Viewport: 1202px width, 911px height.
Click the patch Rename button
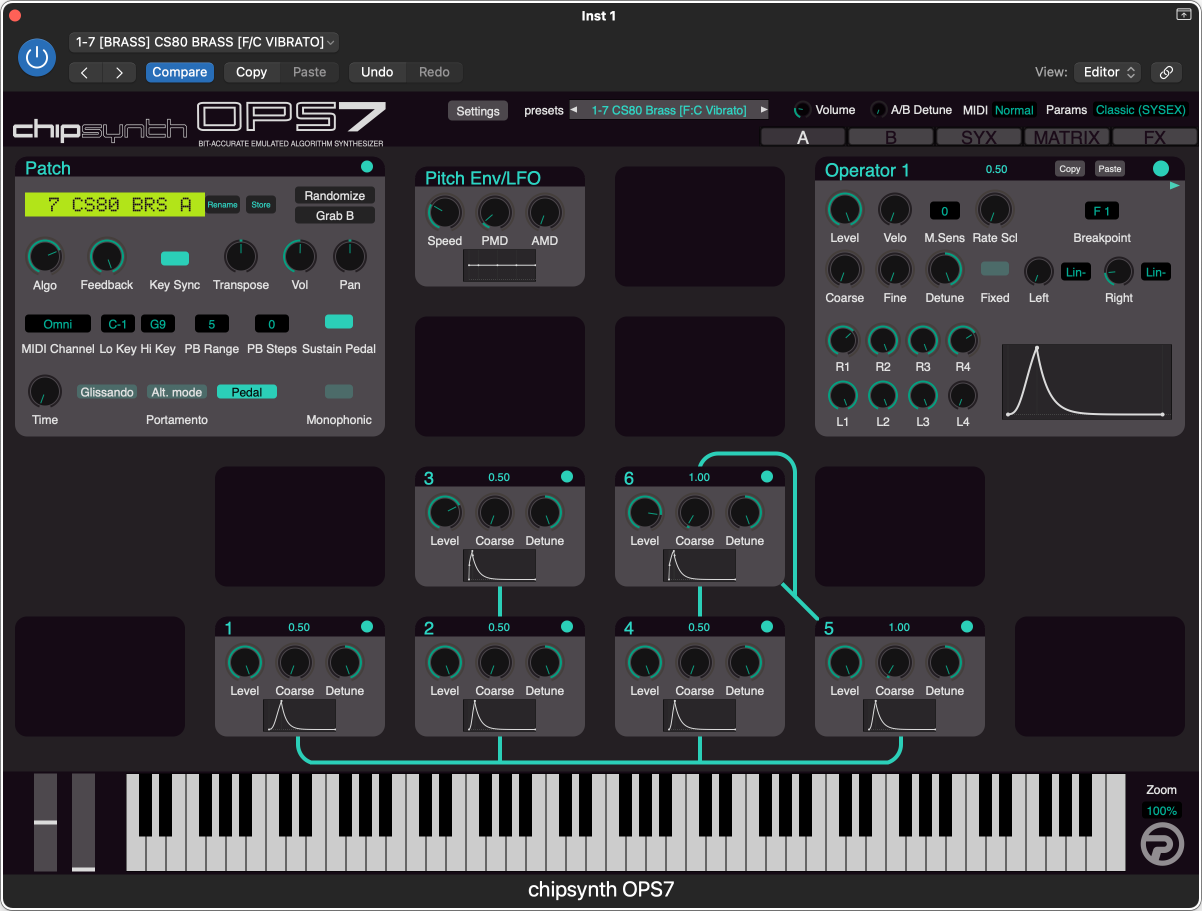(222, 205)
